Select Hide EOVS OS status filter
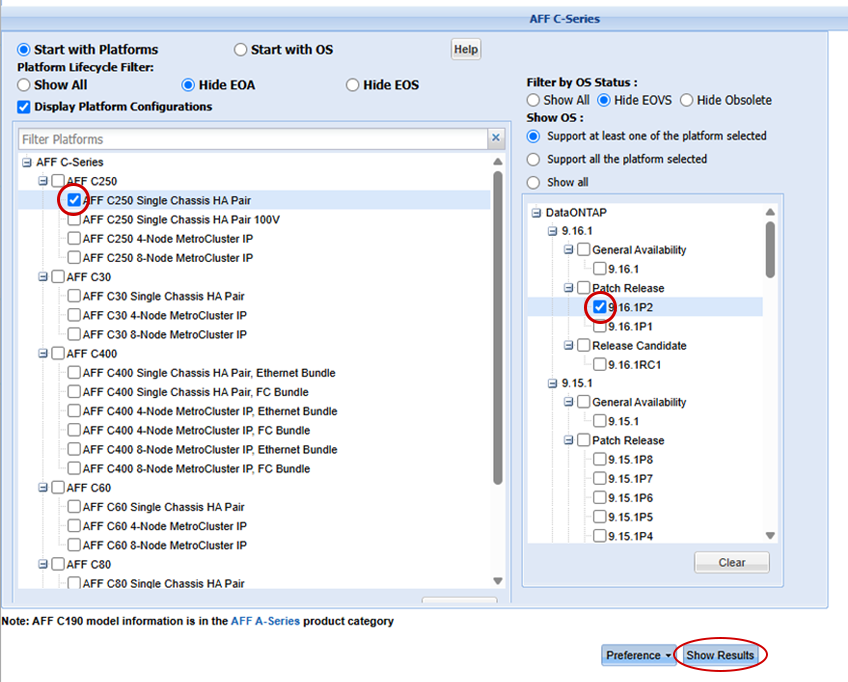The width and height of the screenshot is (848, 682). click(x=604, y=100)
